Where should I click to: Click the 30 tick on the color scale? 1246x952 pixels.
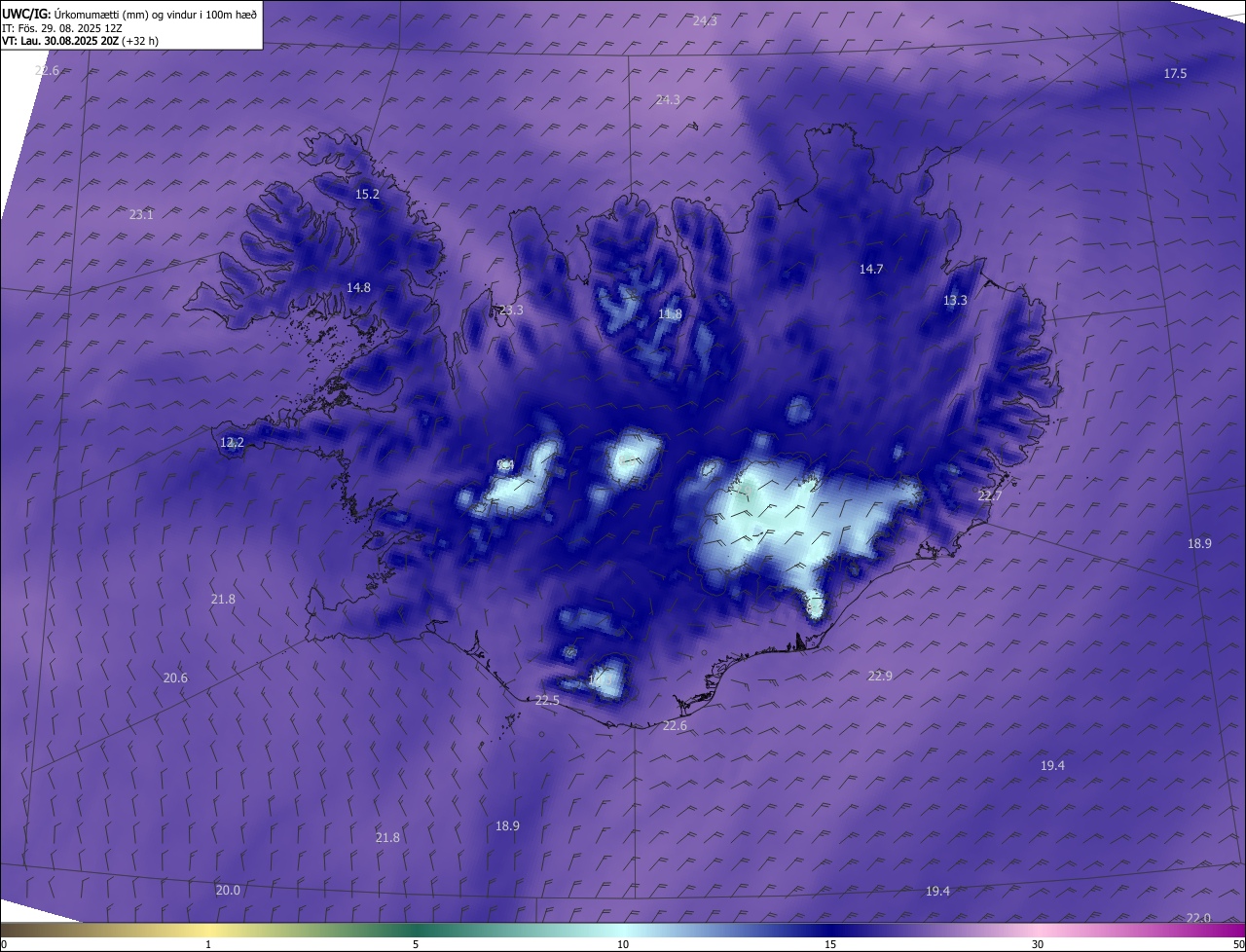coord(1038,945)
